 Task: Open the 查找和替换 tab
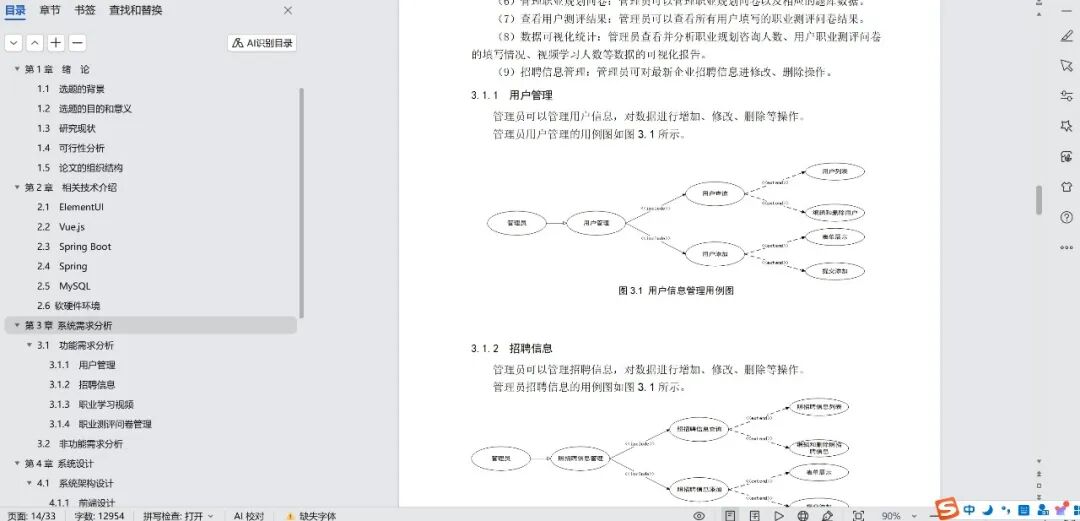pos(136,10)
